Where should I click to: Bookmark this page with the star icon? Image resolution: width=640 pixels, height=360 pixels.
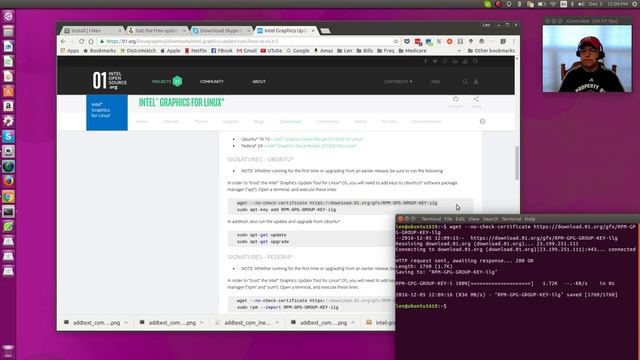pos(396,41)
